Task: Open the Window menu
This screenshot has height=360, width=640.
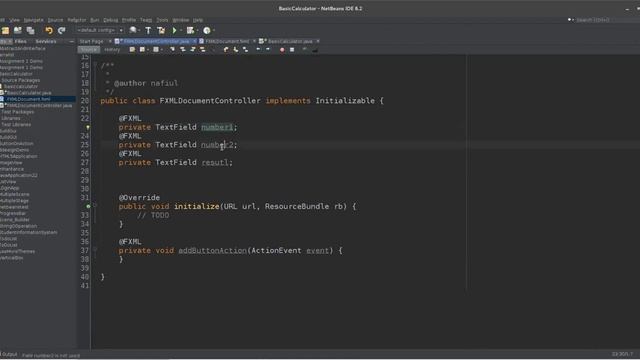Action: tap(181, 20)
